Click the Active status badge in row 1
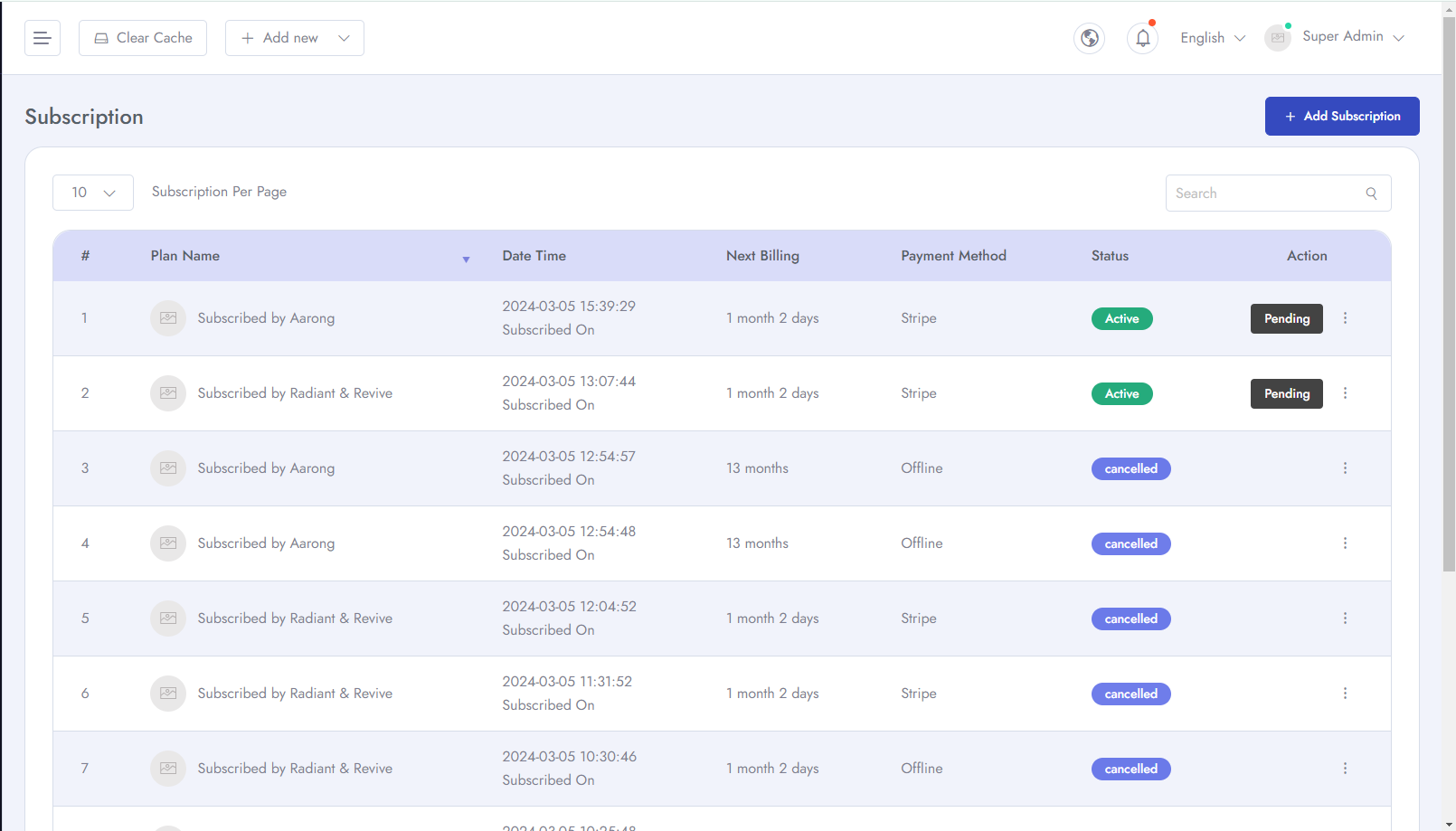Viewport: 1456px width, 831px height. tap(1121, 318)
